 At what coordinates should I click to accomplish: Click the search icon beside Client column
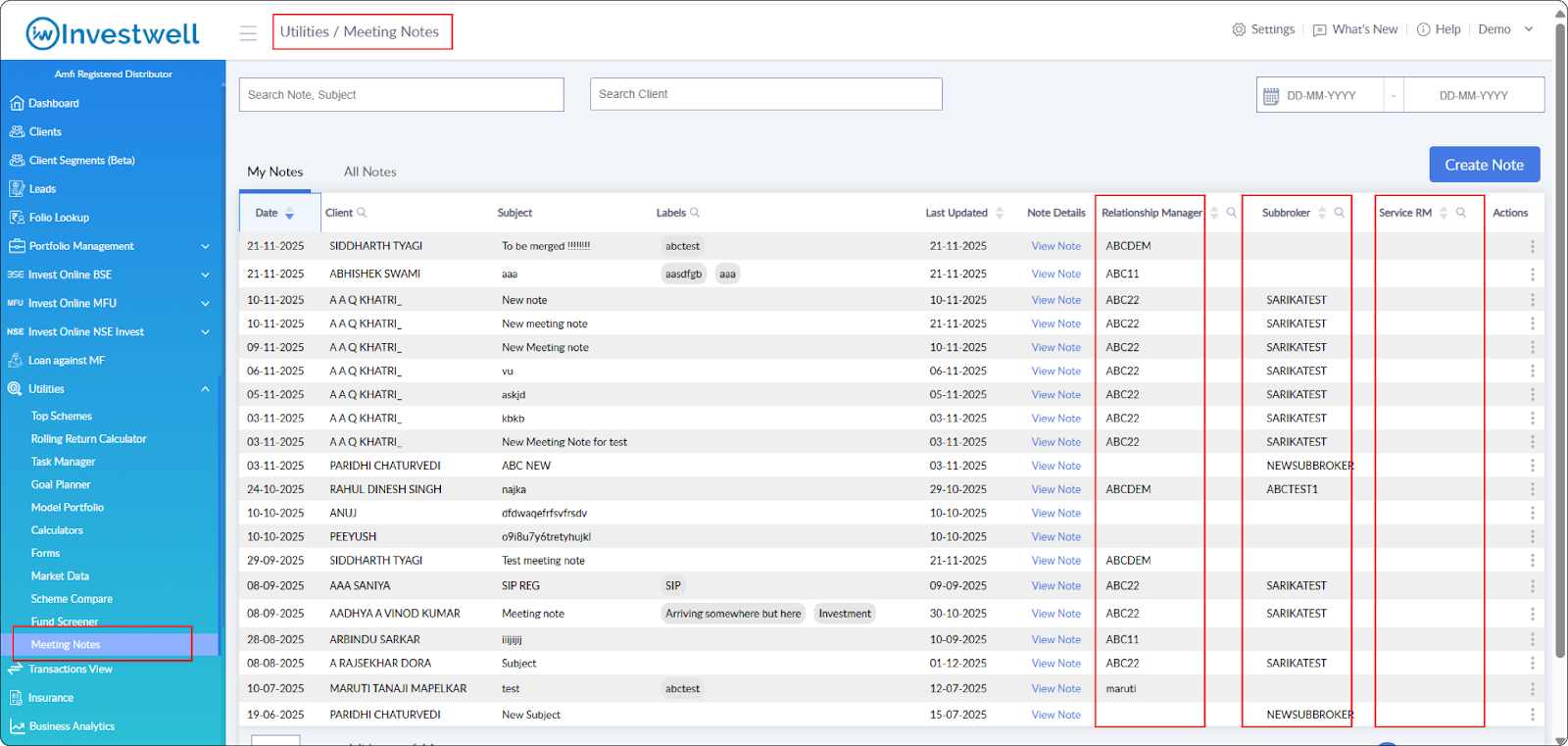tap(362, 213)
